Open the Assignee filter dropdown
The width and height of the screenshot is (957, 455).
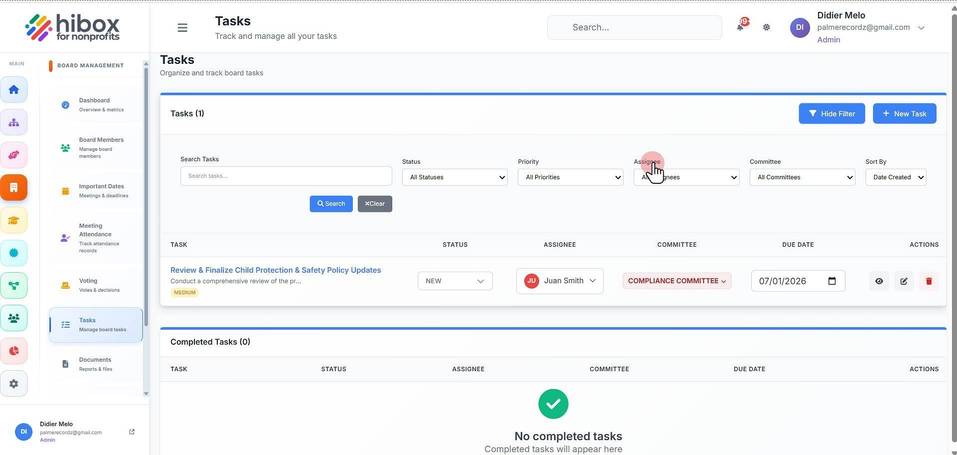687,177
